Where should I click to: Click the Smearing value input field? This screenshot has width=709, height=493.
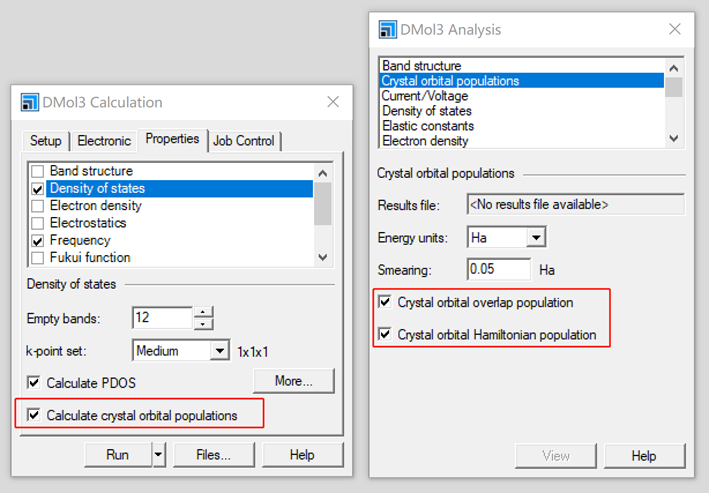point(498,270)
